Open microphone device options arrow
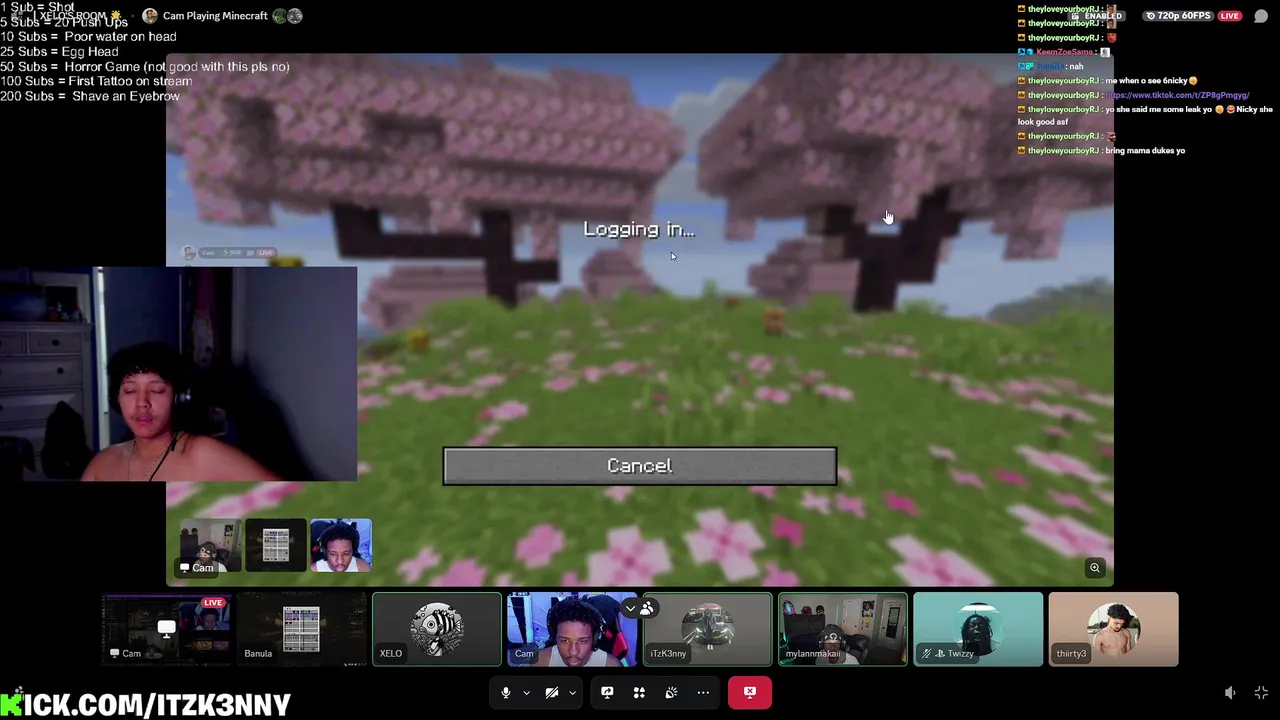 click(x=527, y=693)
